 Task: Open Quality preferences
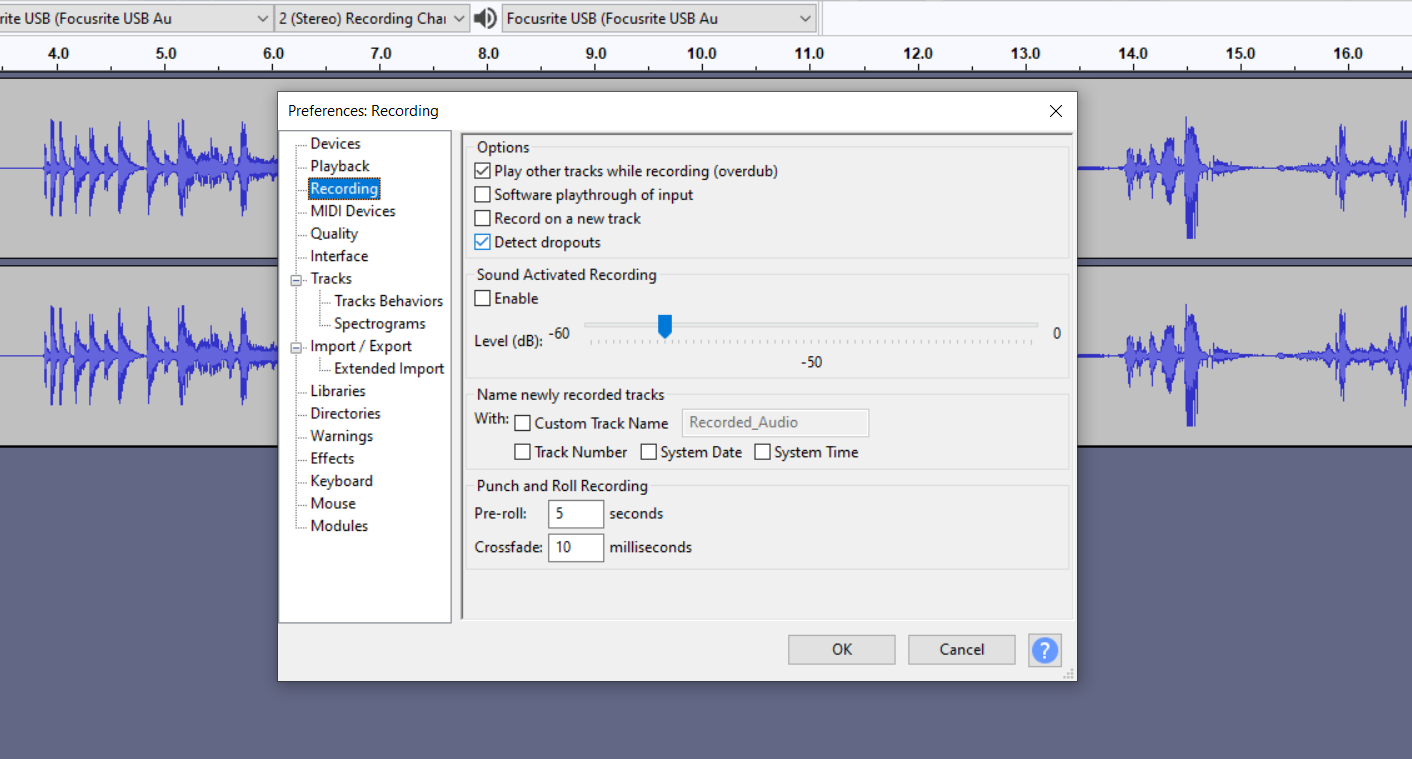(334, 234)
